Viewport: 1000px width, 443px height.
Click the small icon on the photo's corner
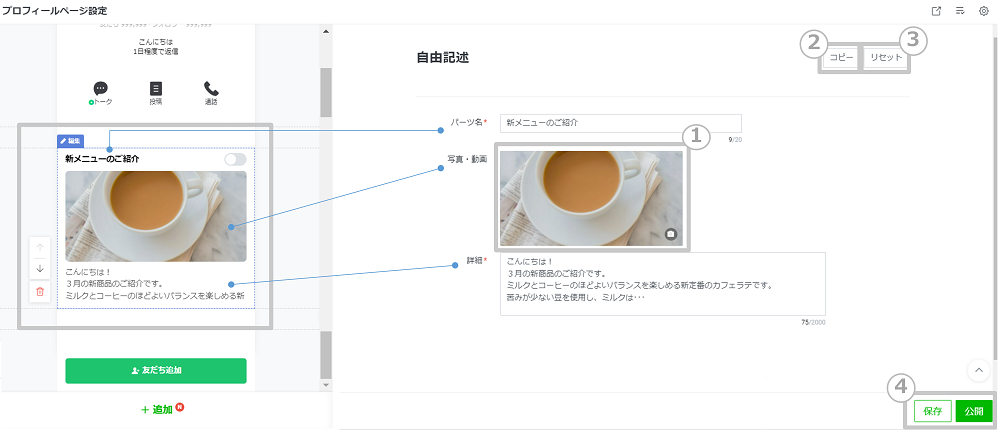coord(671,234)
